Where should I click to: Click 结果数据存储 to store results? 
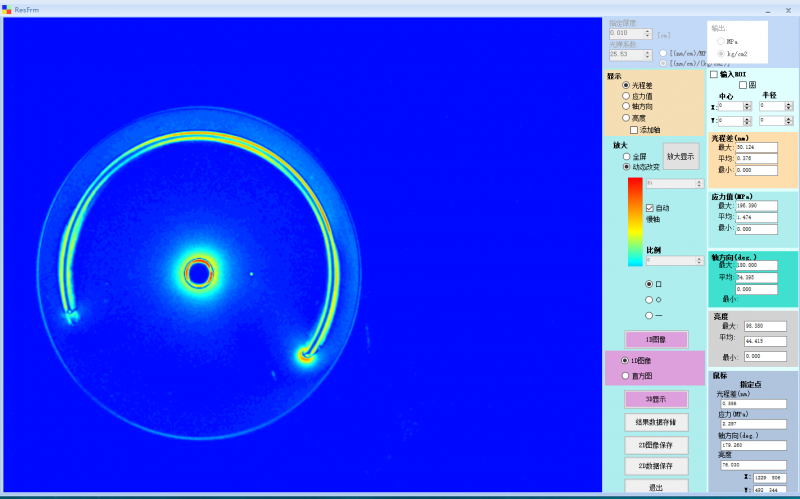click(x=656, y=422)
